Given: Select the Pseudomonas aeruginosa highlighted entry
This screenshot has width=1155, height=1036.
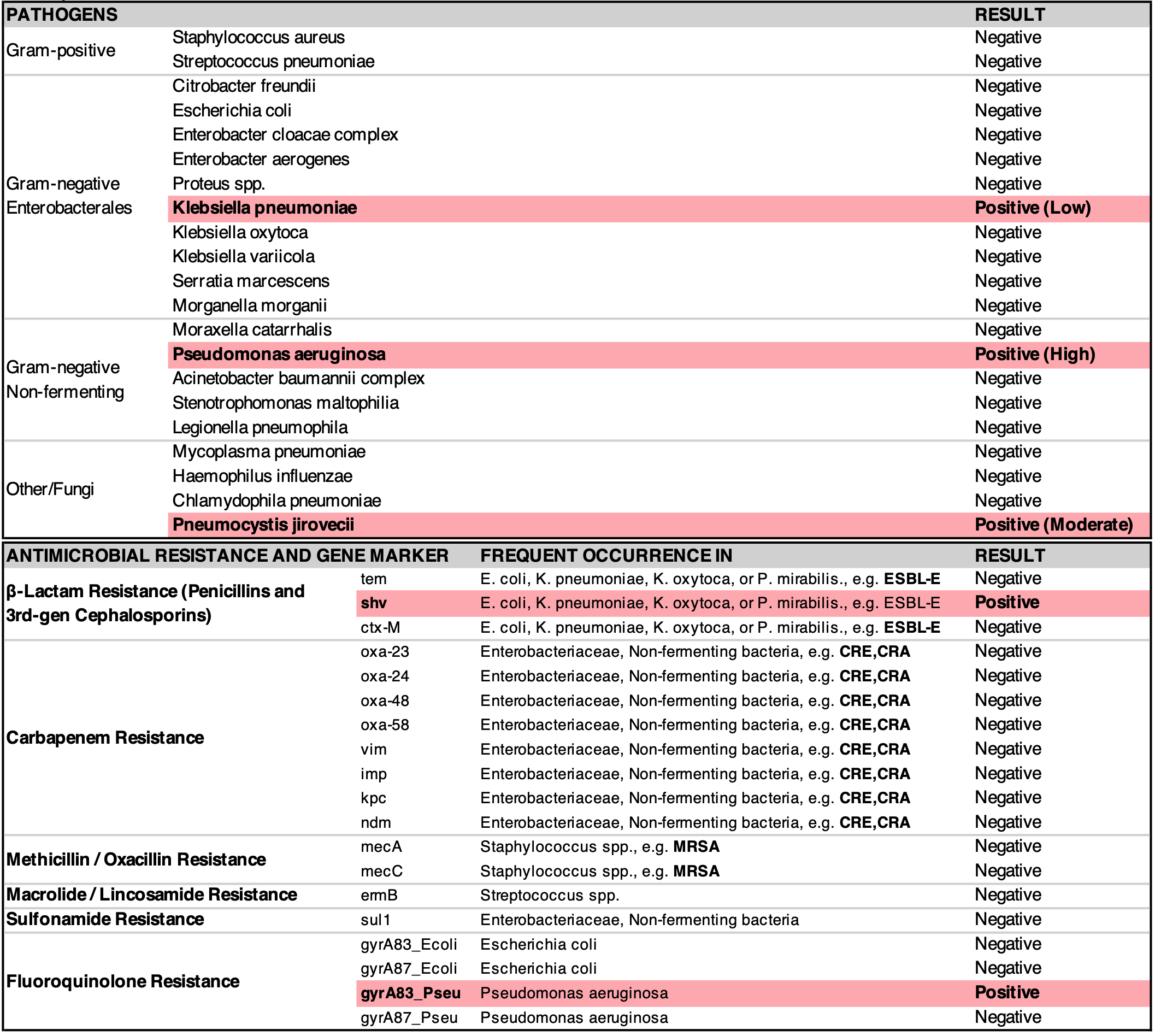Looking at the screenshot, I should 279,355.
